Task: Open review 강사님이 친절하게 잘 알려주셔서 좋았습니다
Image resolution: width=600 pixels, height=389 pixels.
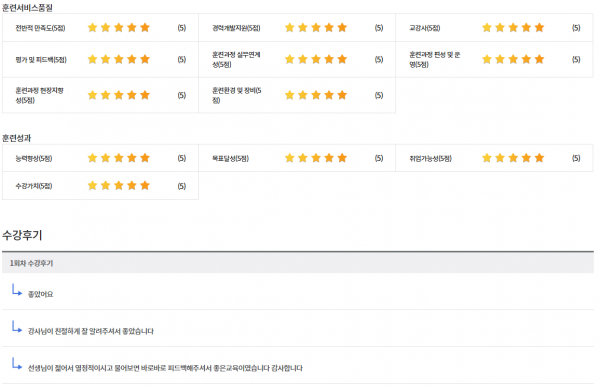Action: (x=91, y=331)
